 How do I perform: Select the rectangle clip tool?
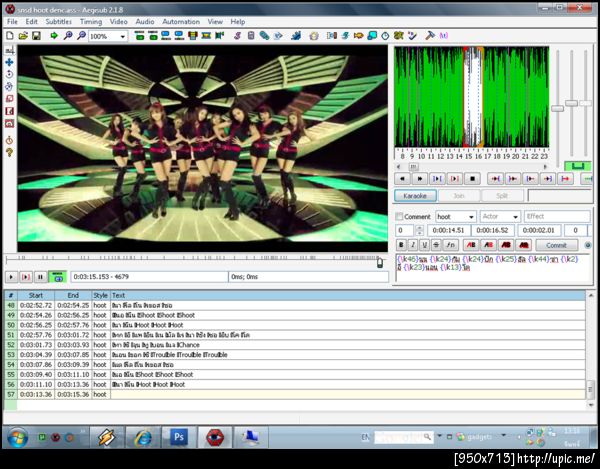pos(10,111)
